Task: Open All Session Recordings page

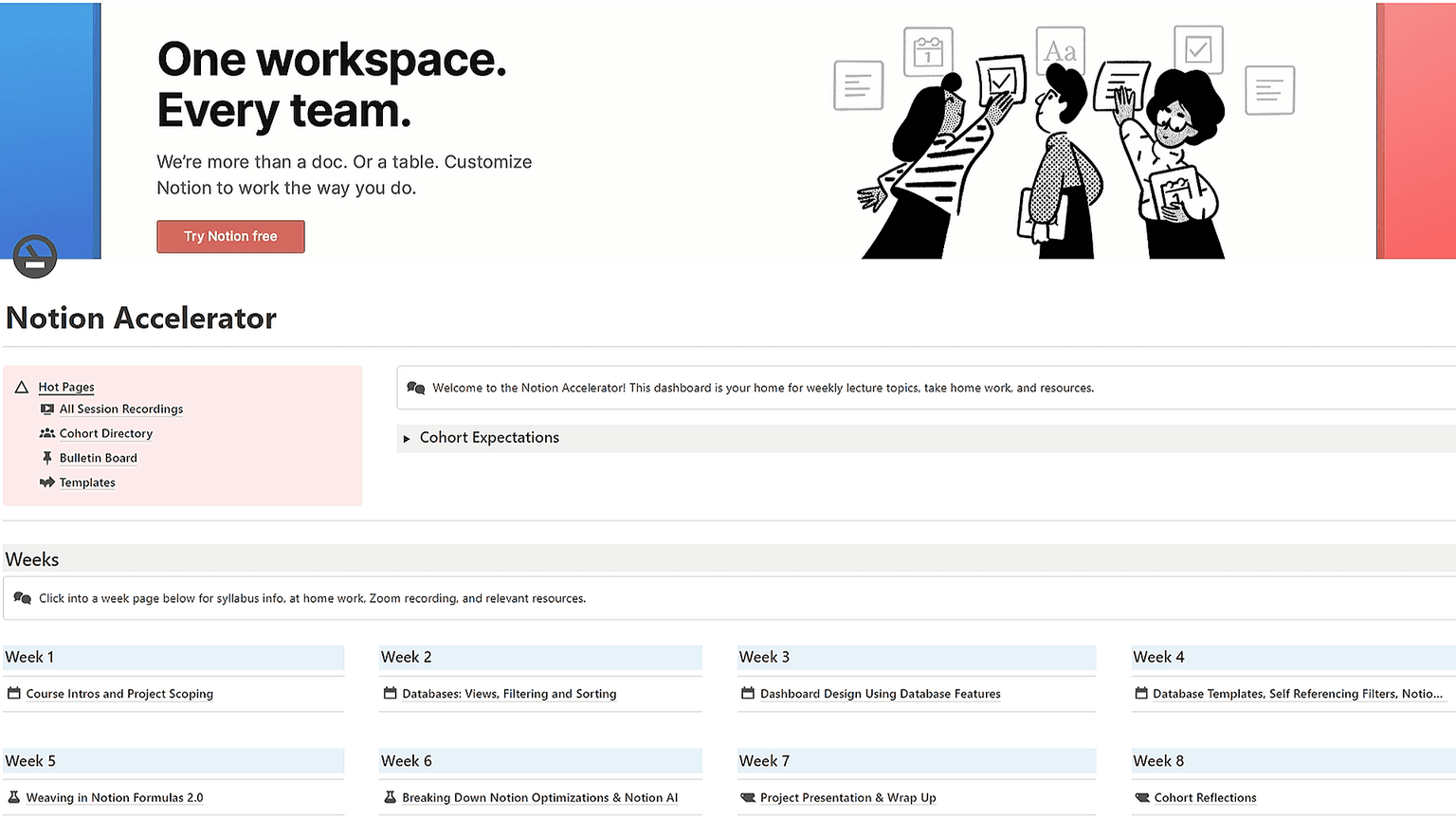Action: pyautogui.click(x=121, y=409)
